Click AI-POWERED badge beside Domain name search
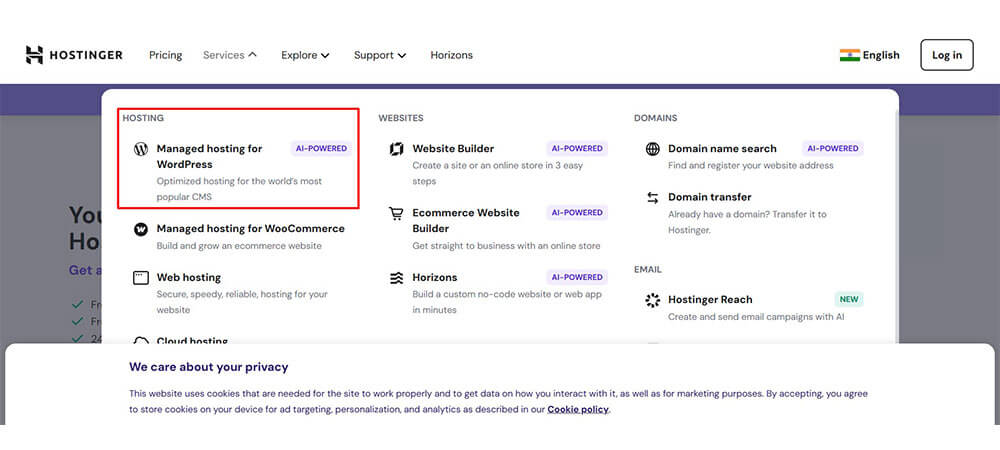 pyautogui.click(x=833, y=149)
